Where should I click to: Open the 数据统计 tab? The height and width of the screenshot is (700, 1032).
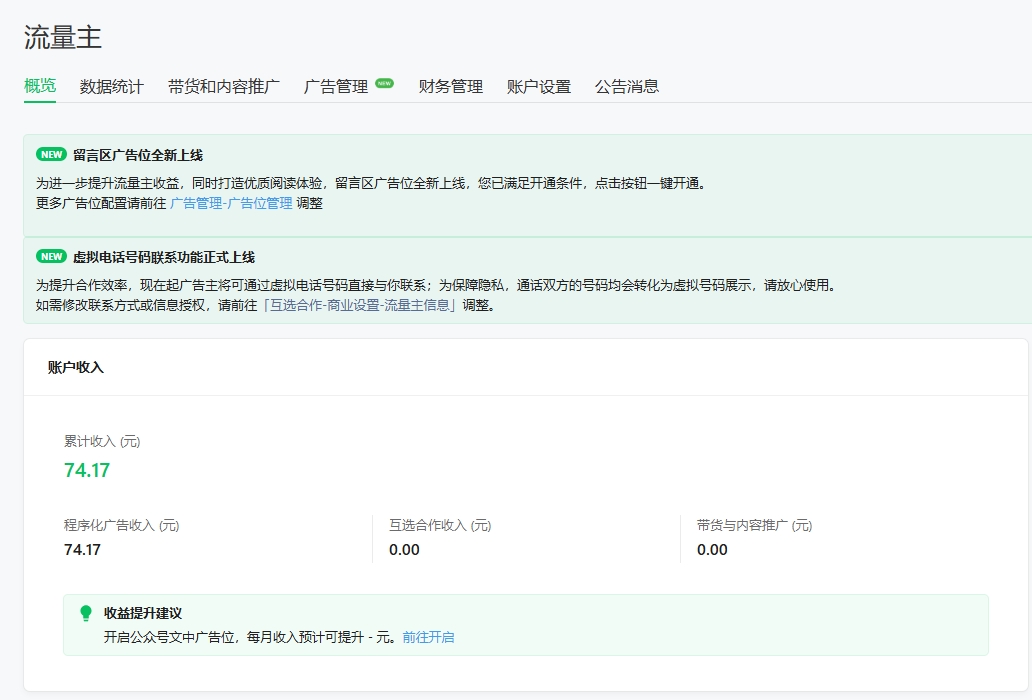pos(112,87)
